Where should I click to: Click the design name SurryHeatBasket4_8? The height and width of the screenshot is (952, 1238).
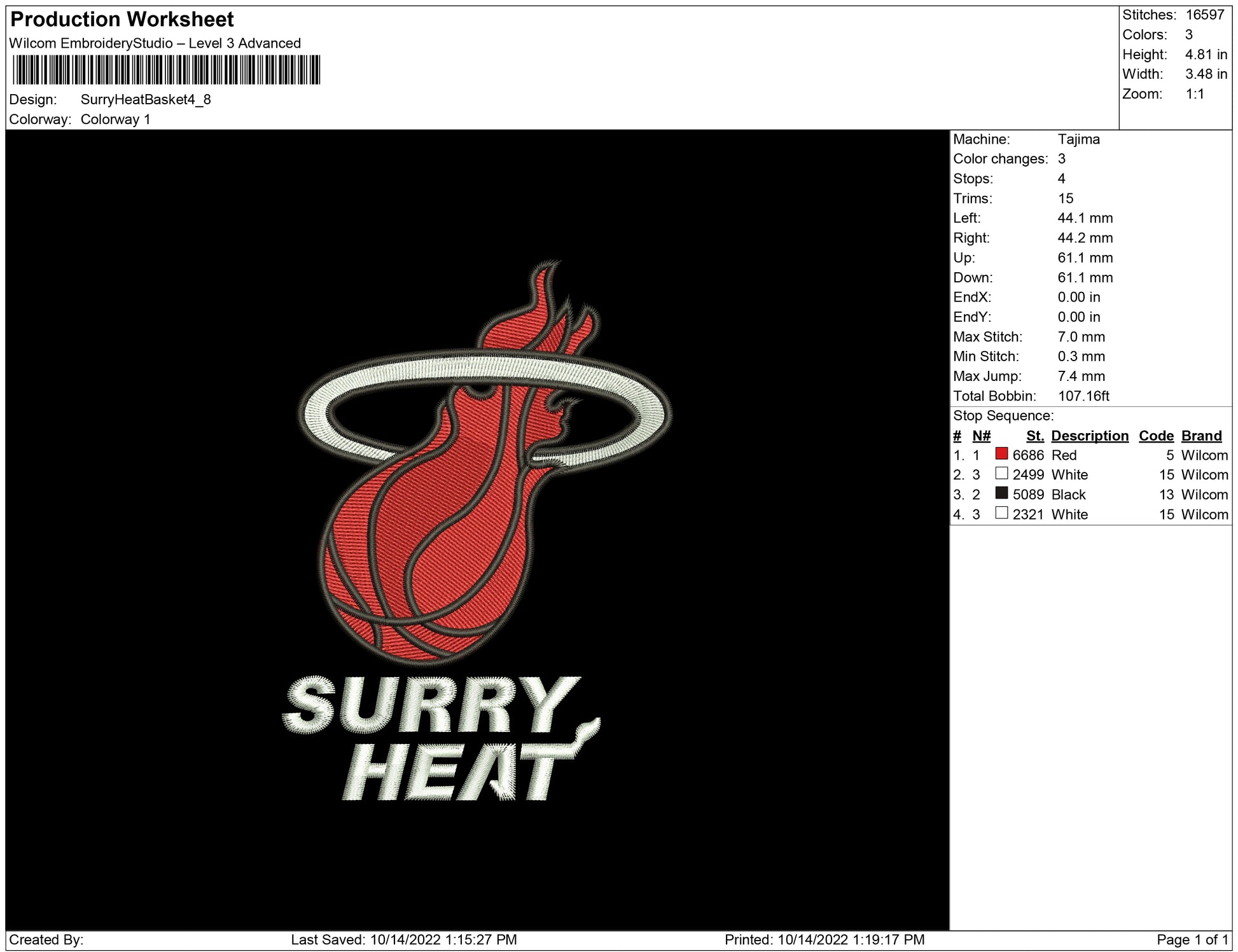click(x=146, y=100)
